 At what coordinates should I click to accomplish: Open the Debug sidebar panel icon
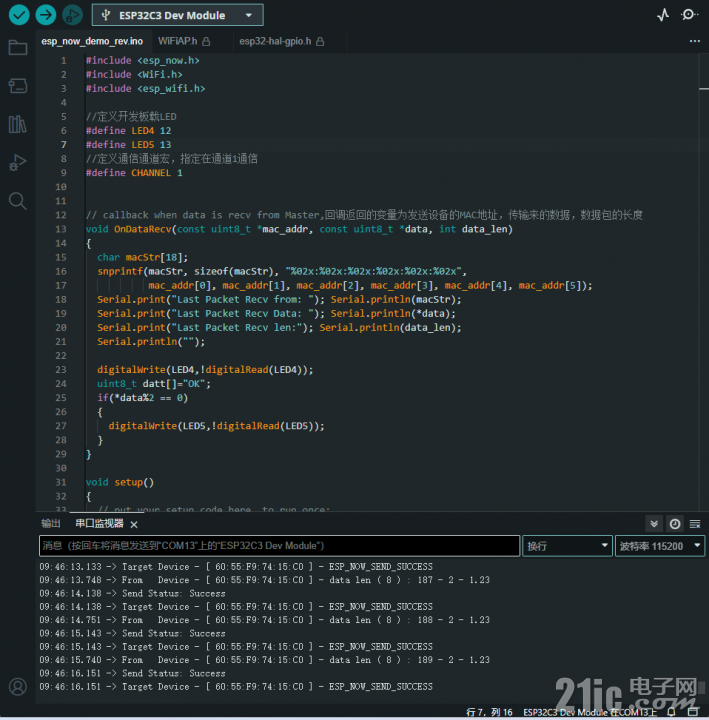point(18,163)
